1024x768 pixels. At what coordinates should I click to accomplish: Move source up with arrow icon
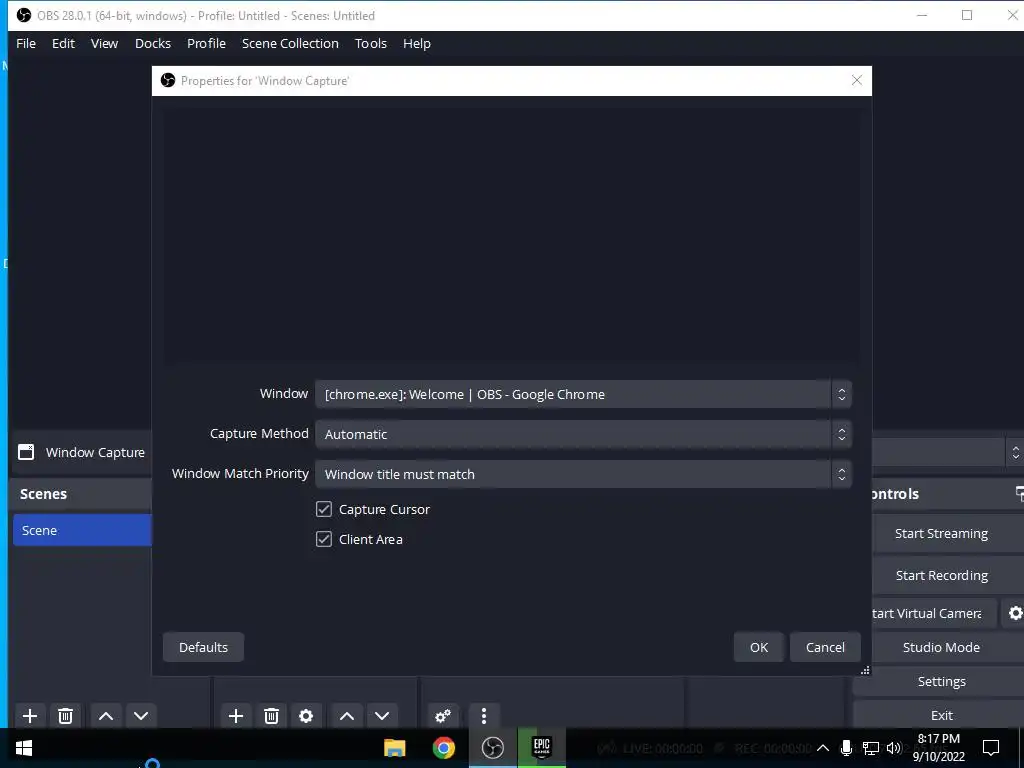347,716
